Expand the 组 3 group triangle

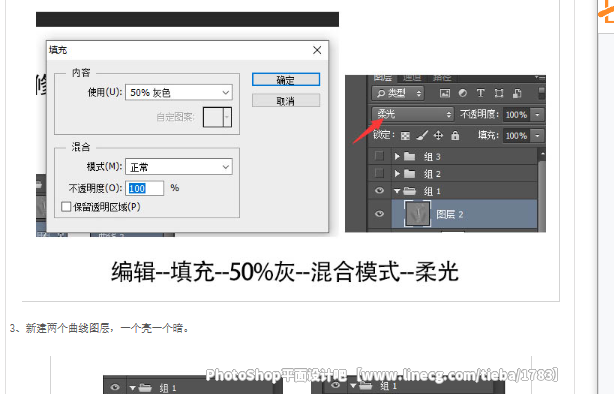click(397, 156)
